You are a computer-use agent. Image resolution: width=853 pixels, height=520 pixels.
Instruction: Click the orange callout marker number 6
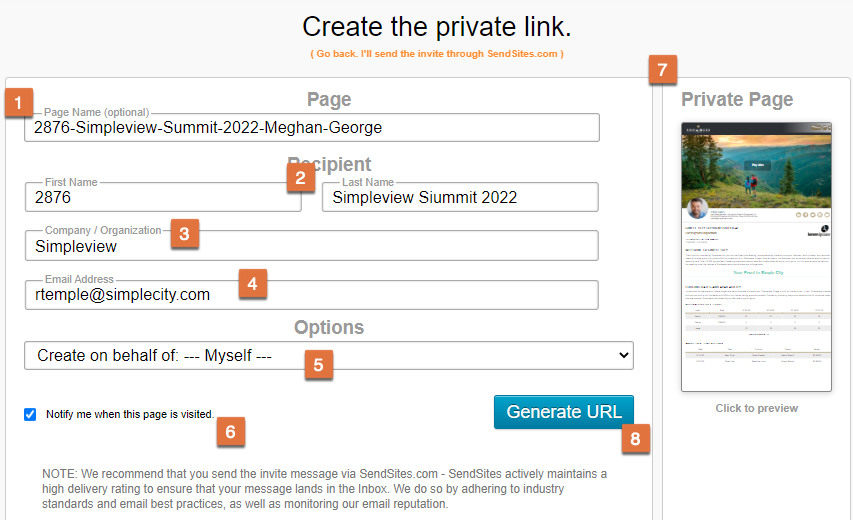[231, 432]
